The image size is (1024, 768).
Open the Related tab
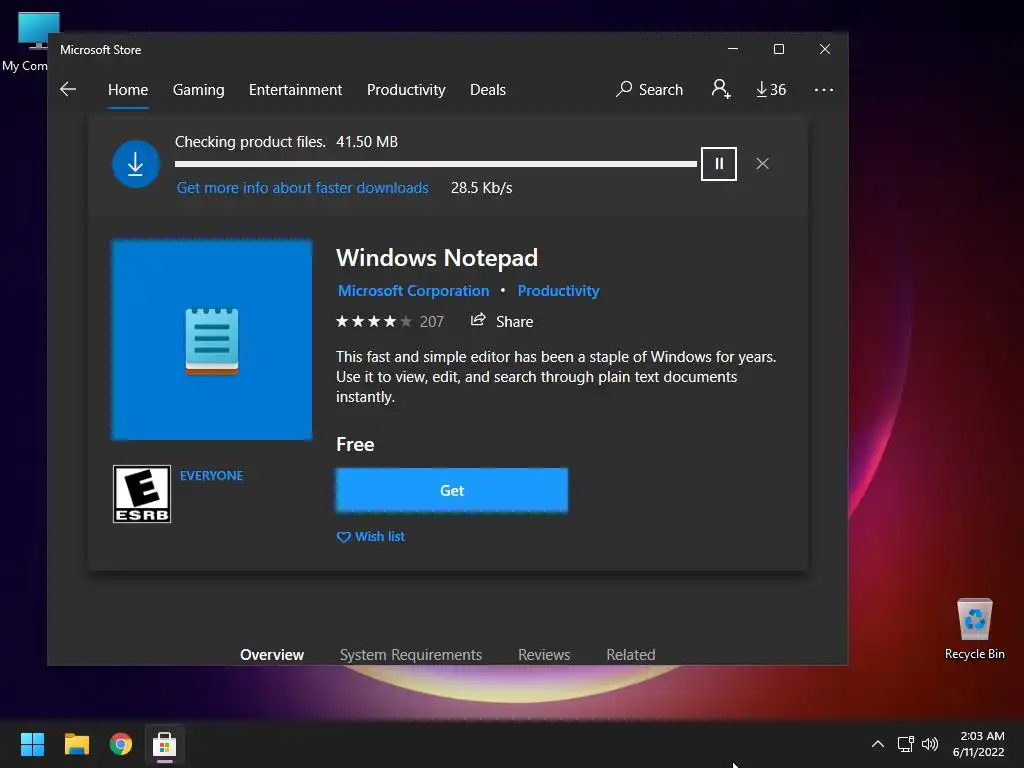click(631, 654)
